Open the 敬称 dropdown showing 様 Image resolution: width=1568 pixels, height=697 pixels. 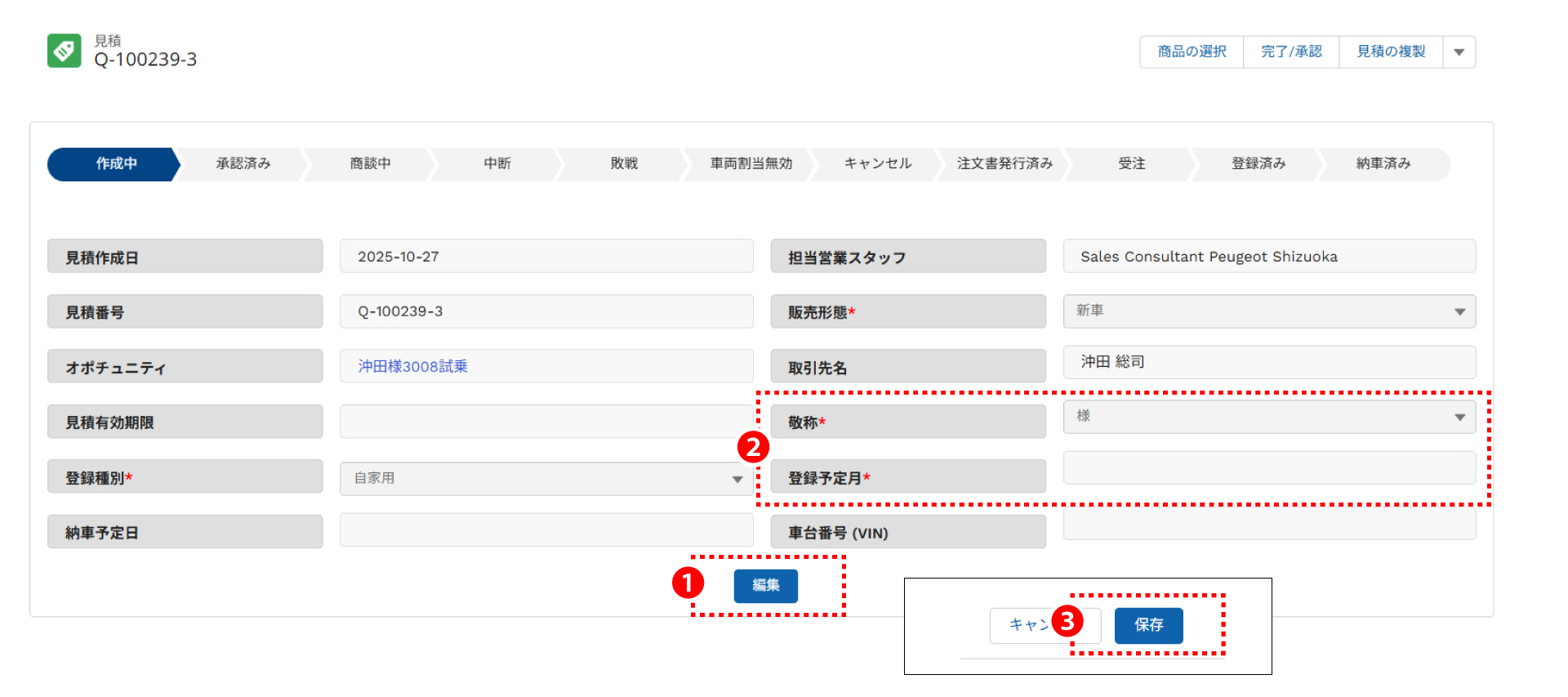coord(1268,417)
